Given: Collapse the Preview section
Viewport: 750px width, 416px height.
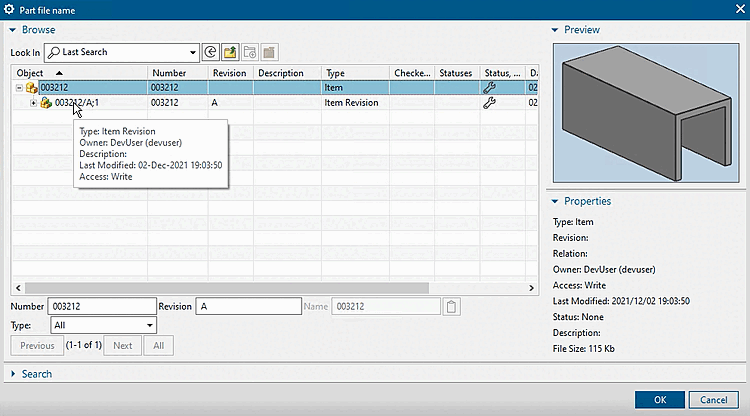Looking at the screenshot, I should (555, 30).
